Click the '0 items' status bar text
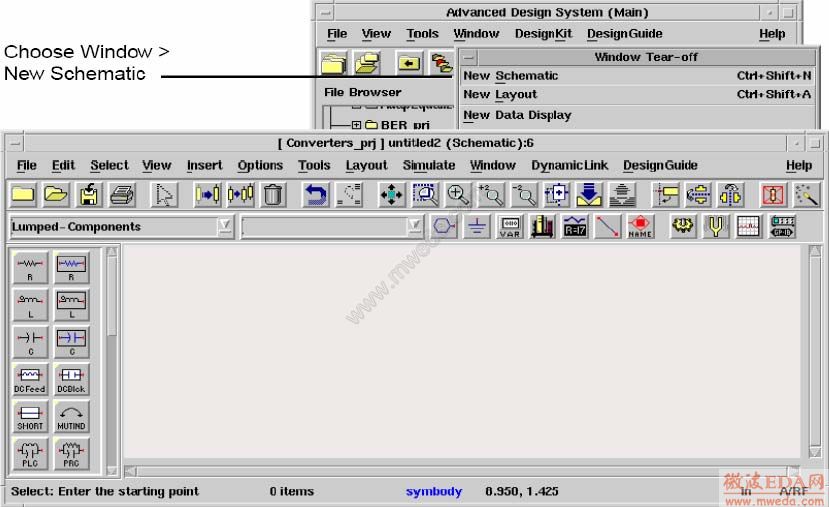The image size is (829, 507). [x=292, y=492]
